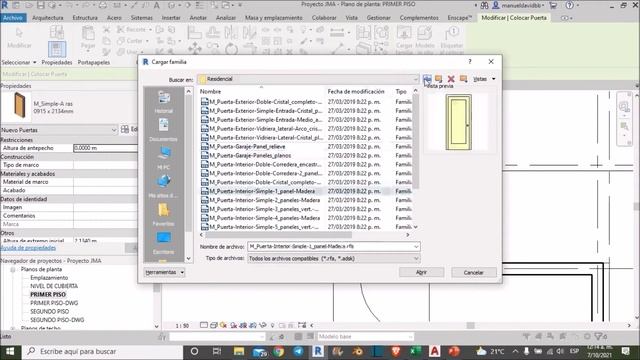This screenshot has height=360, width=640.
Task: Click the Altura de antepecho value field
Action: coord(105,148)
